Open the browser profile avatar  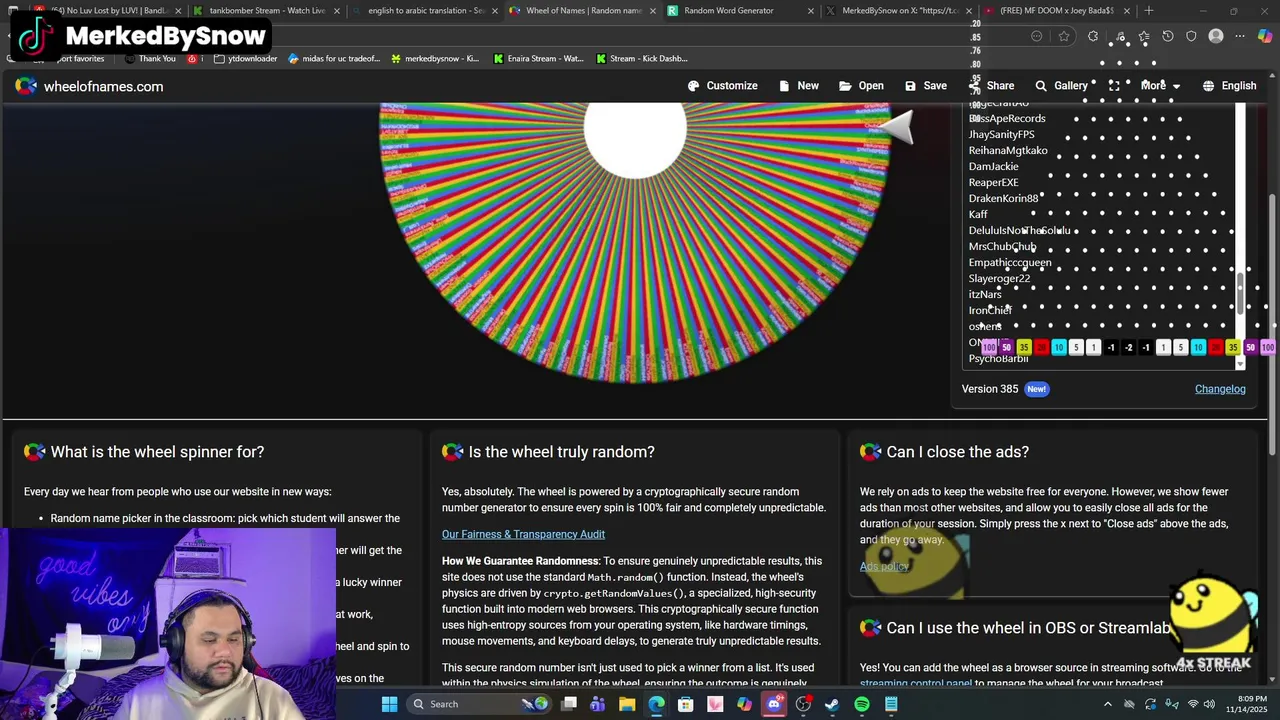[1216, 36]
